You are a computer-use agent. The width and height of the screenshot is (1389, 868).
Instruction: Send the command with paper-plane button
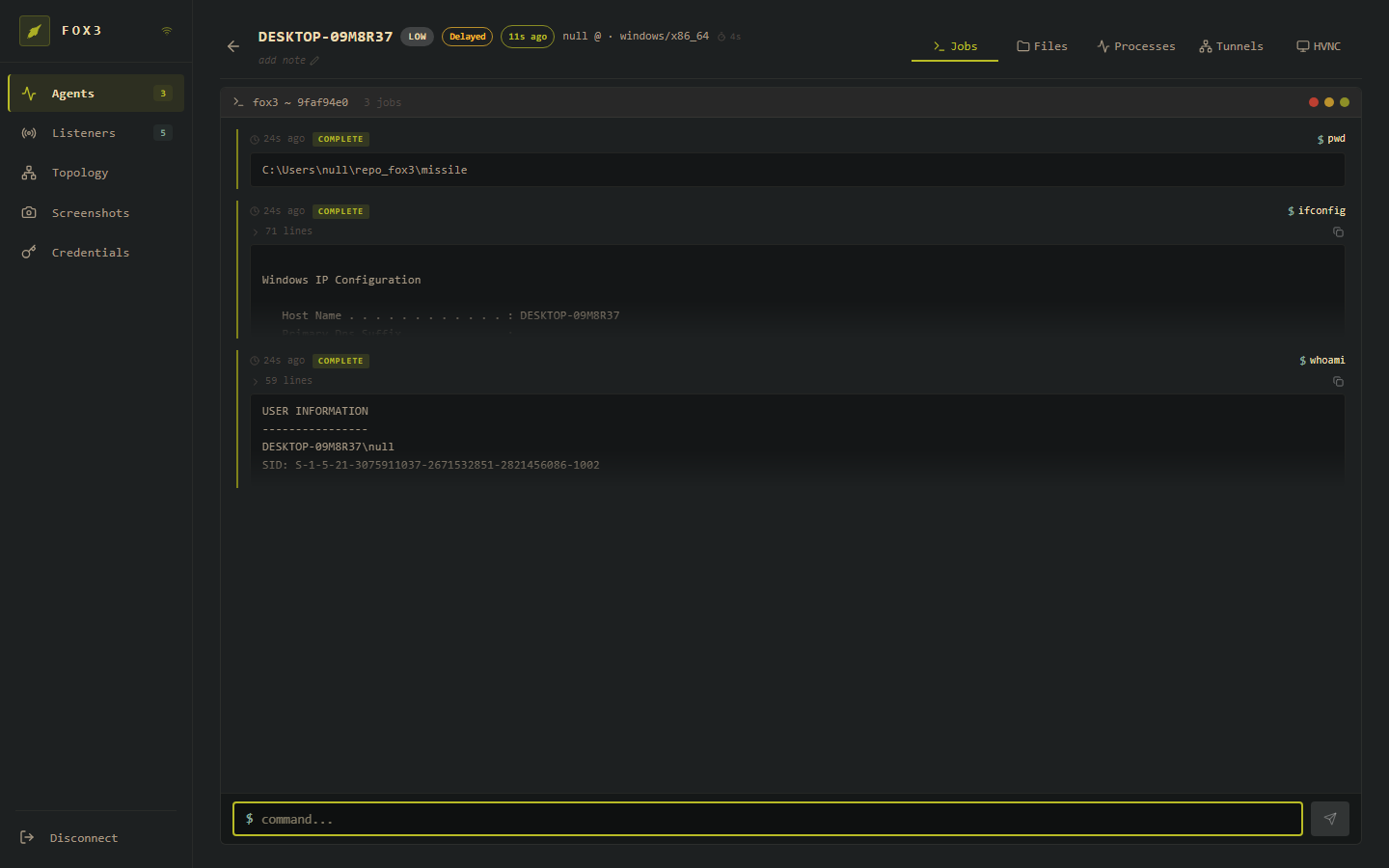[x=1330, y=819]
